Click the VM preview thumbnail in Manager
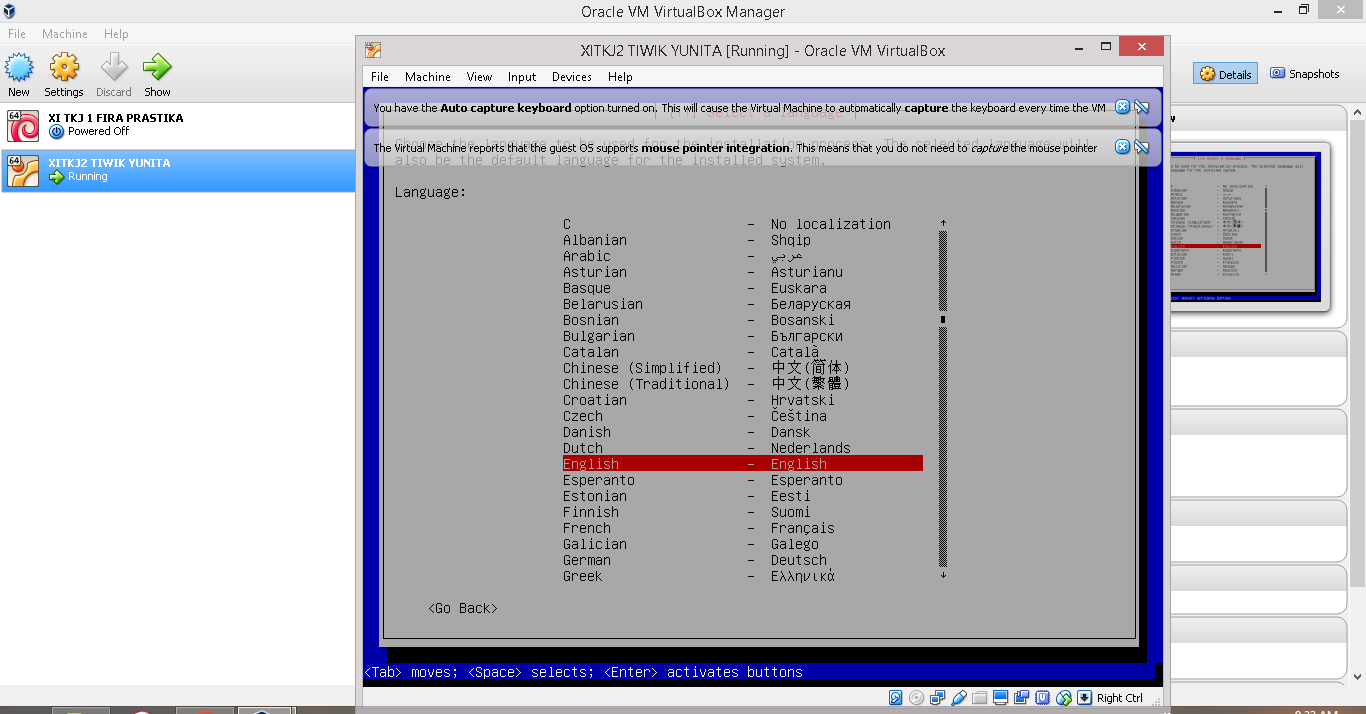Viewport: 1366px width, 714px height. 1245,225
